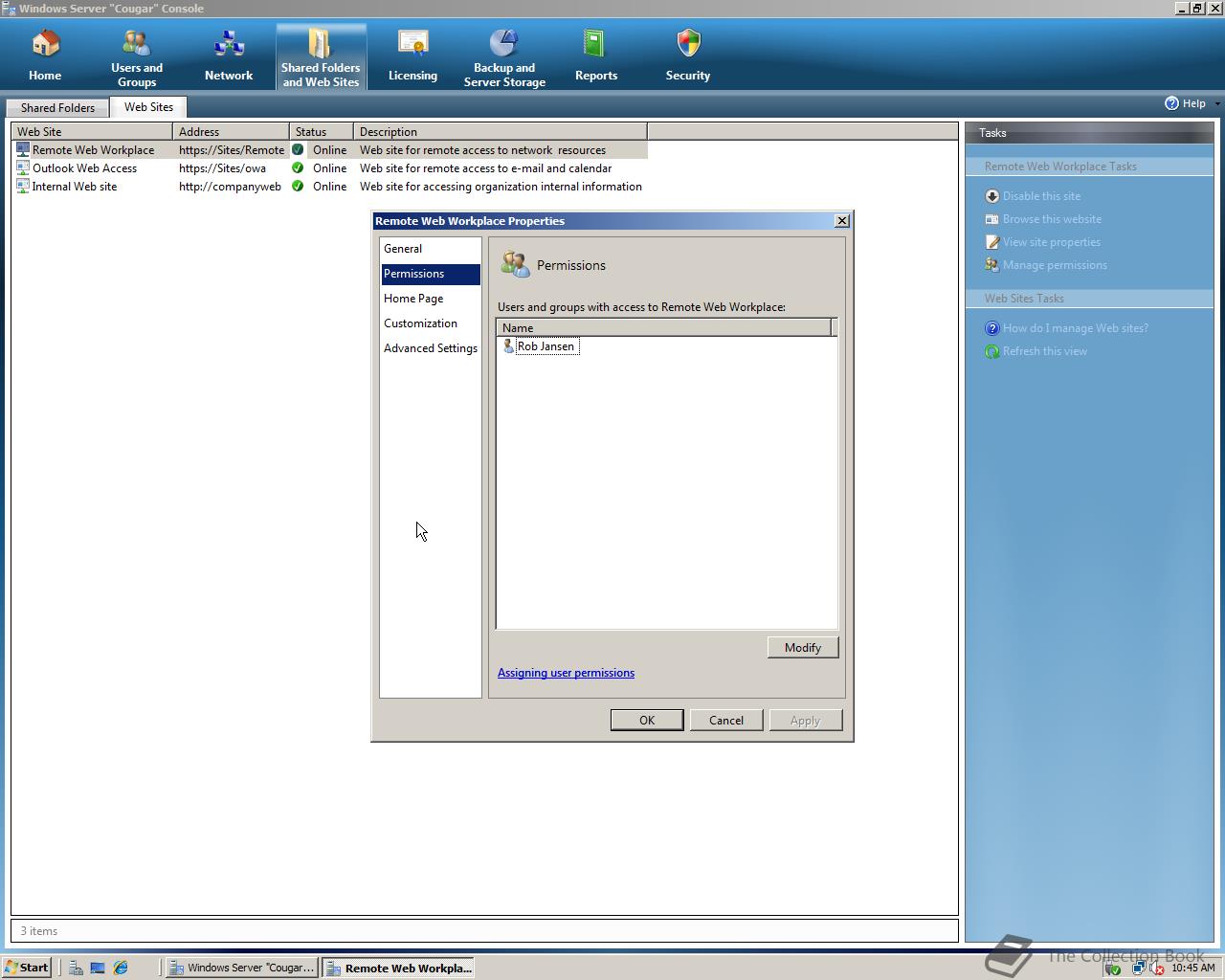This screenshot has height=980, width=1225.
Task: Click the Server Manager quick launch icon
Action: (x=76, y=968)
